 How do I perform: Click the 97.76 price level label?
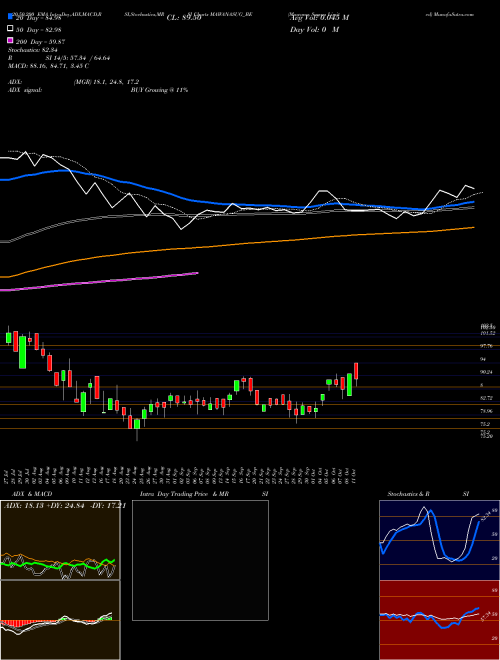click(x=487, y=346)
